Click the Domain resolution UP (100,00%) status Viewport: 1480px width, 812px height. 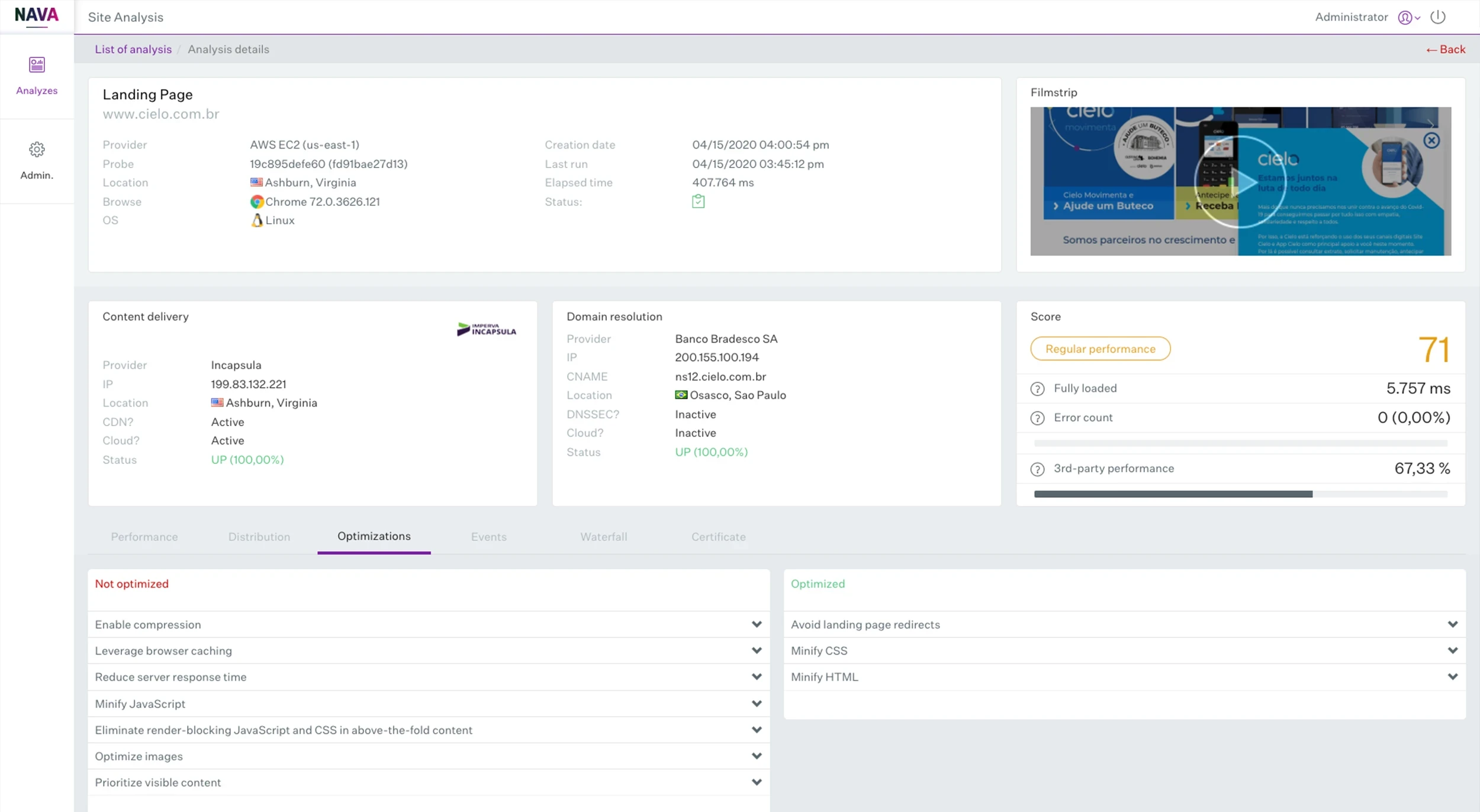(712, 452)
